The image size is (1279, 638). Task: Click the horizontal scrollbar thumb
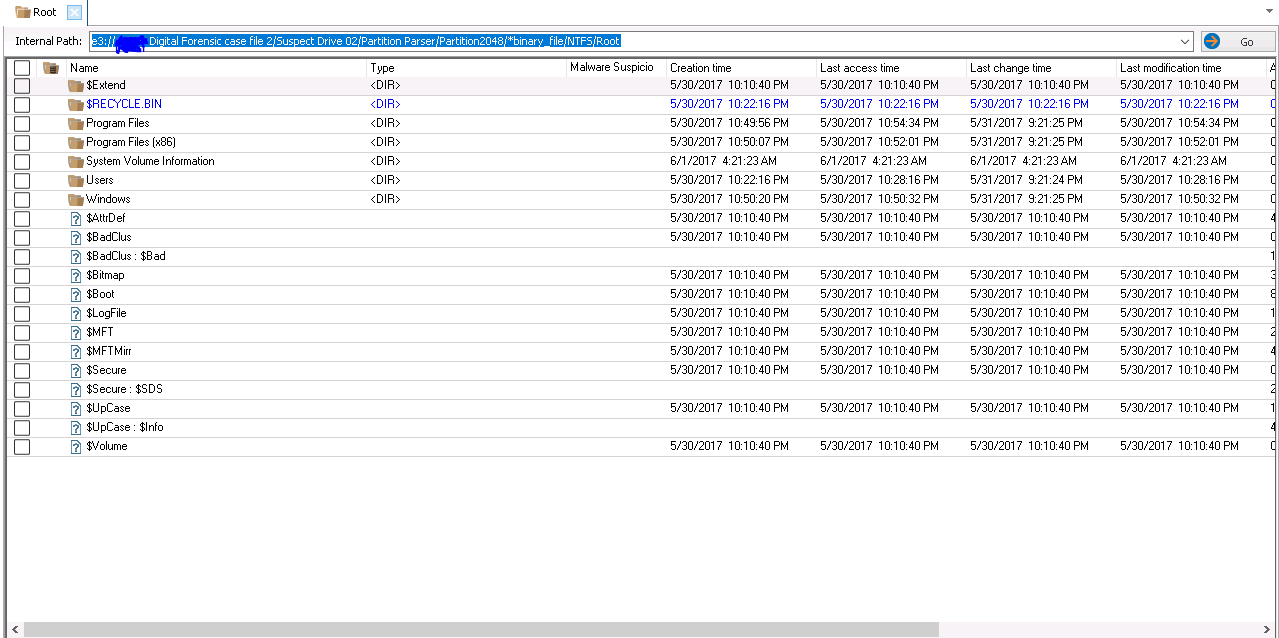(x=481, y=630)
